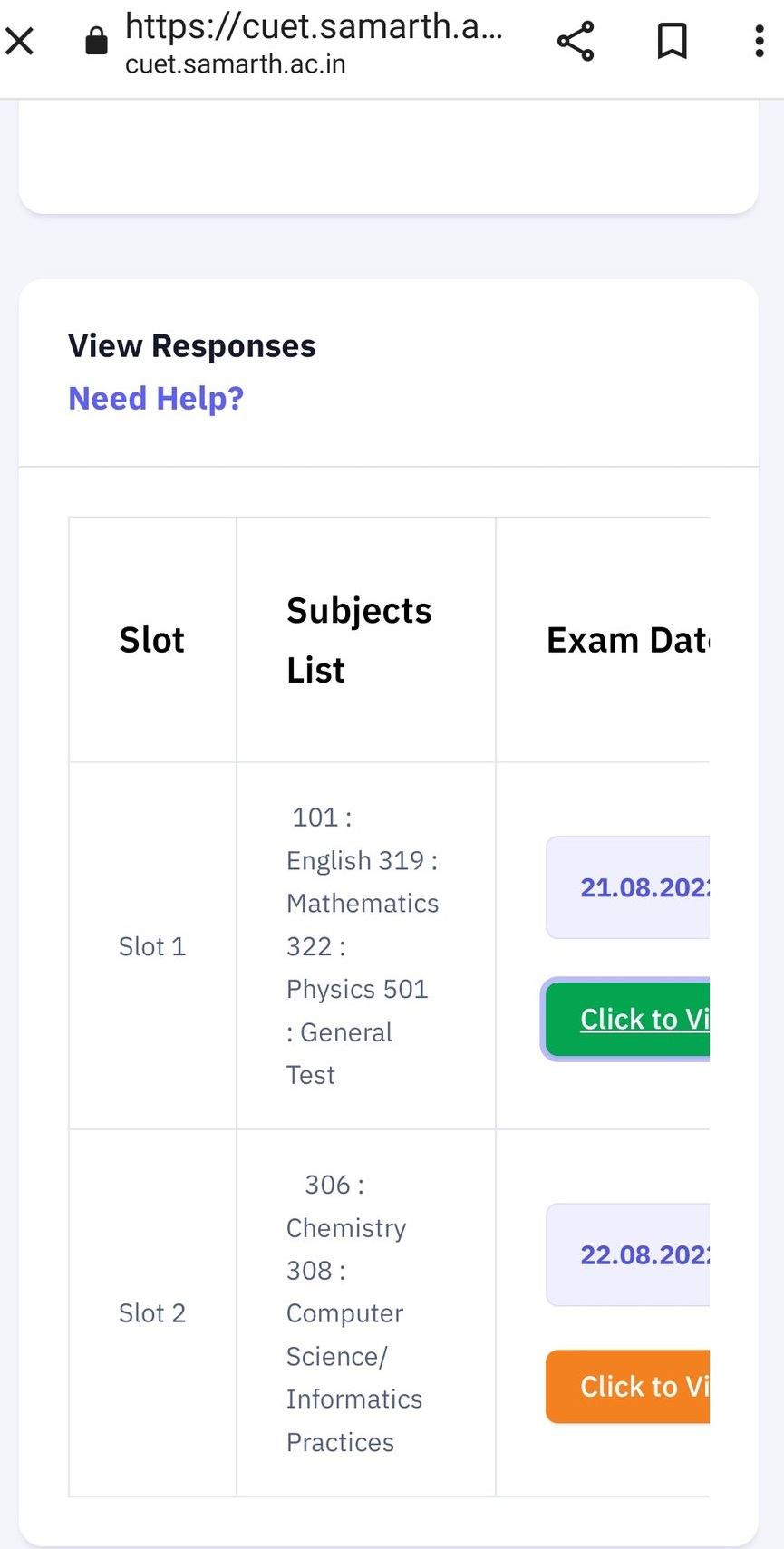The image size is (784, 1549).
Task: Tap the share icon
Action: 576,41
